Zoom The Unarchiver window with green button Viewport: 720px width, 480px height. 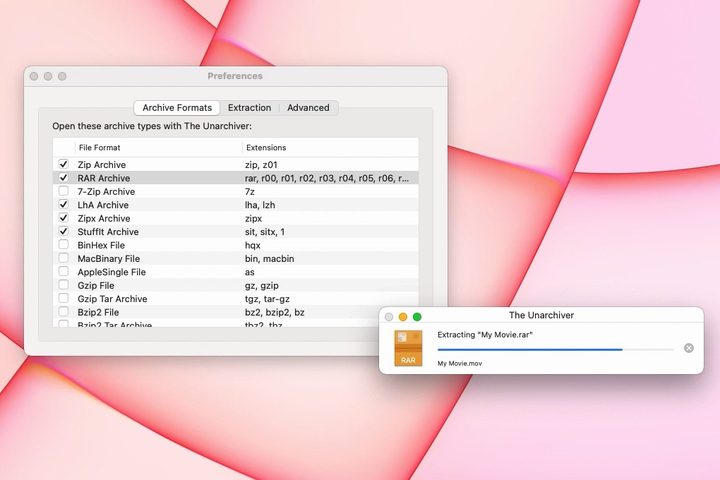[417, 316]
